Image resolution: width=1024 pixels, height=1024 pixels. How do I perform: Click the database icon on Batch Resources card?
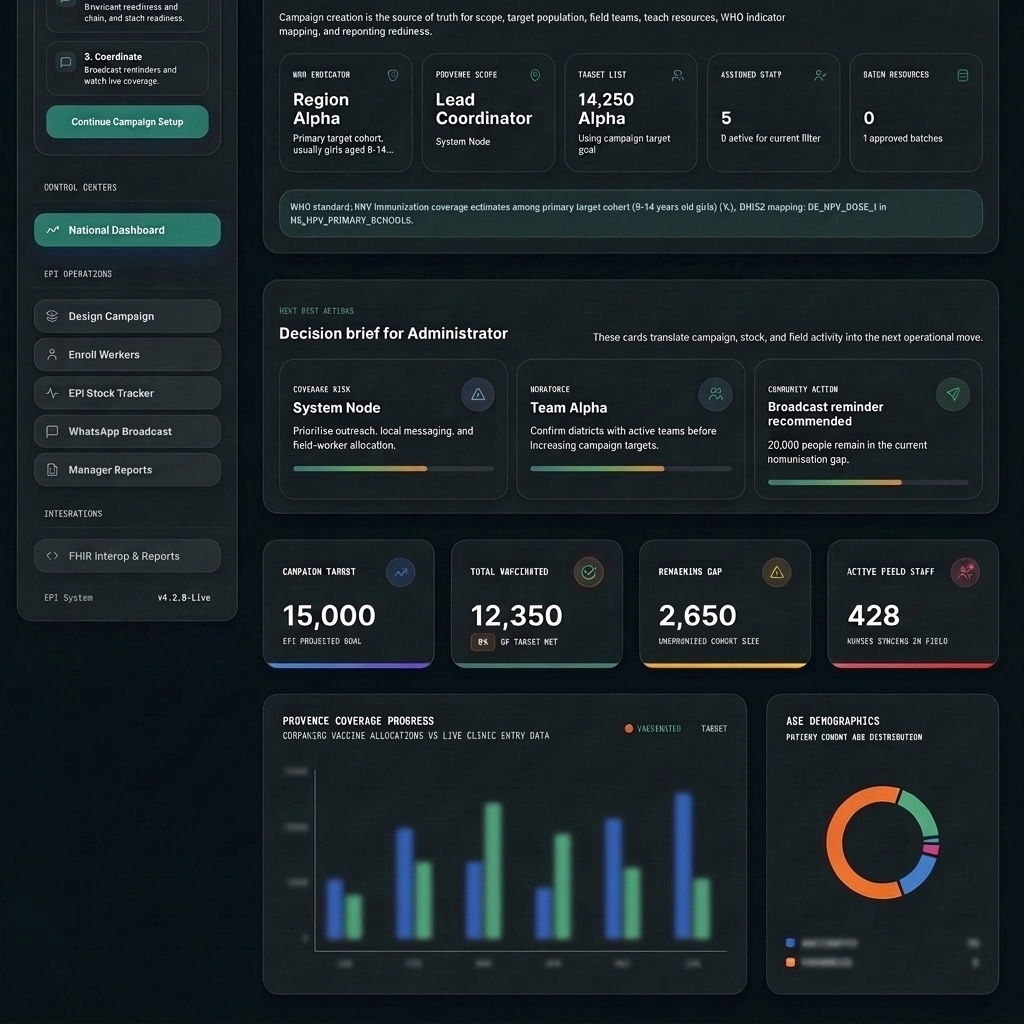[x=963, y=76]
